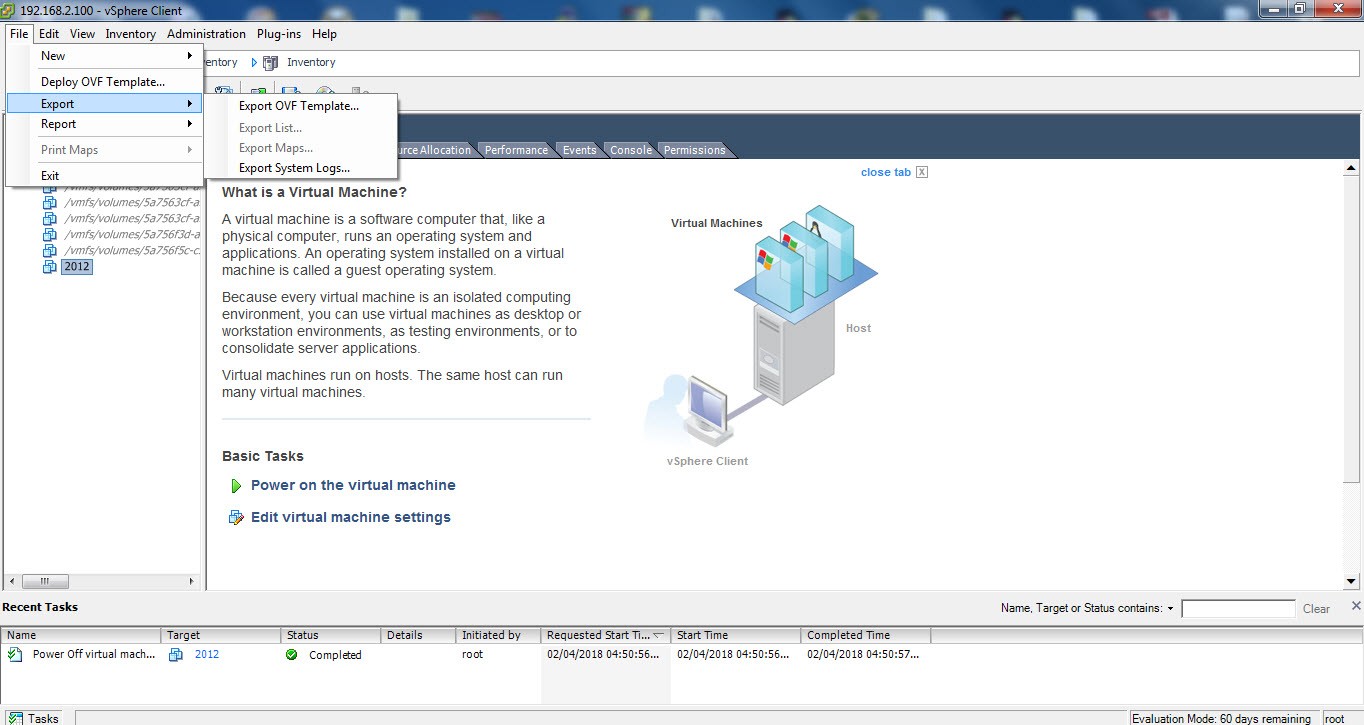Click the What is a Virtual Machine? heading
The height and width of the screenshot is (725, 1364).
tap(314, 192)
